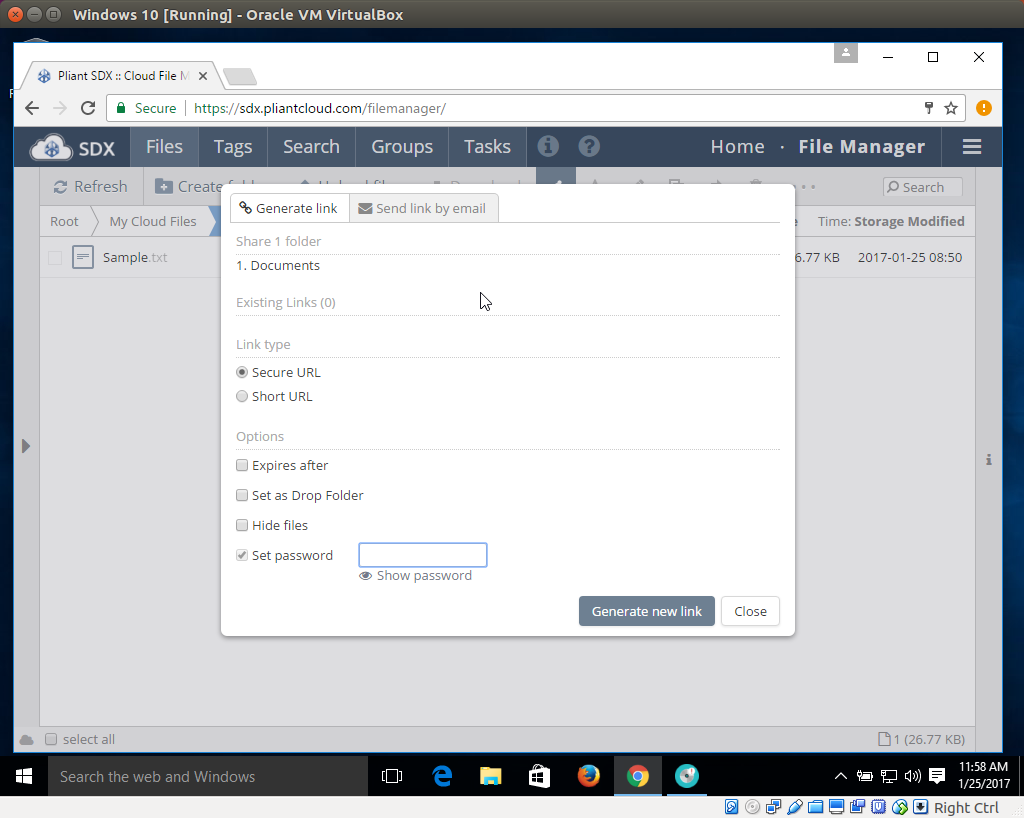Toggle Show password eye
This screenshot has width=1024, height=818.
pyautogui.click(x=415, y=576)
